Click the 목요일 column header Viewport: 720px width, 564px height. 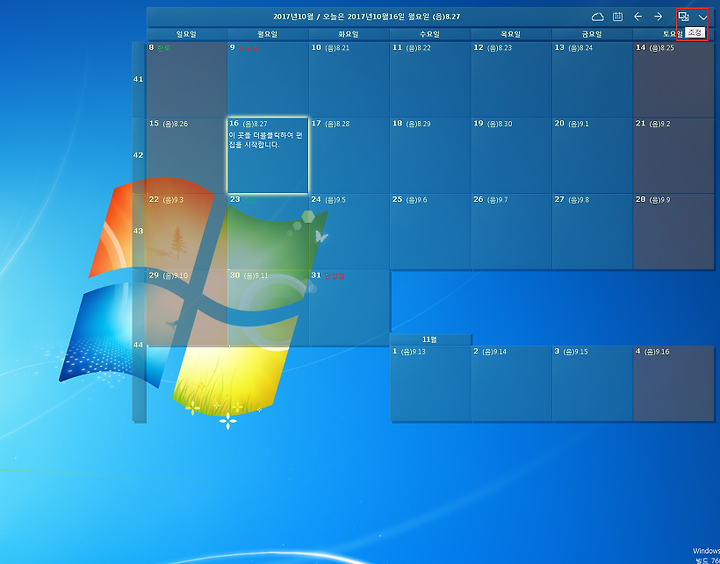511,34
